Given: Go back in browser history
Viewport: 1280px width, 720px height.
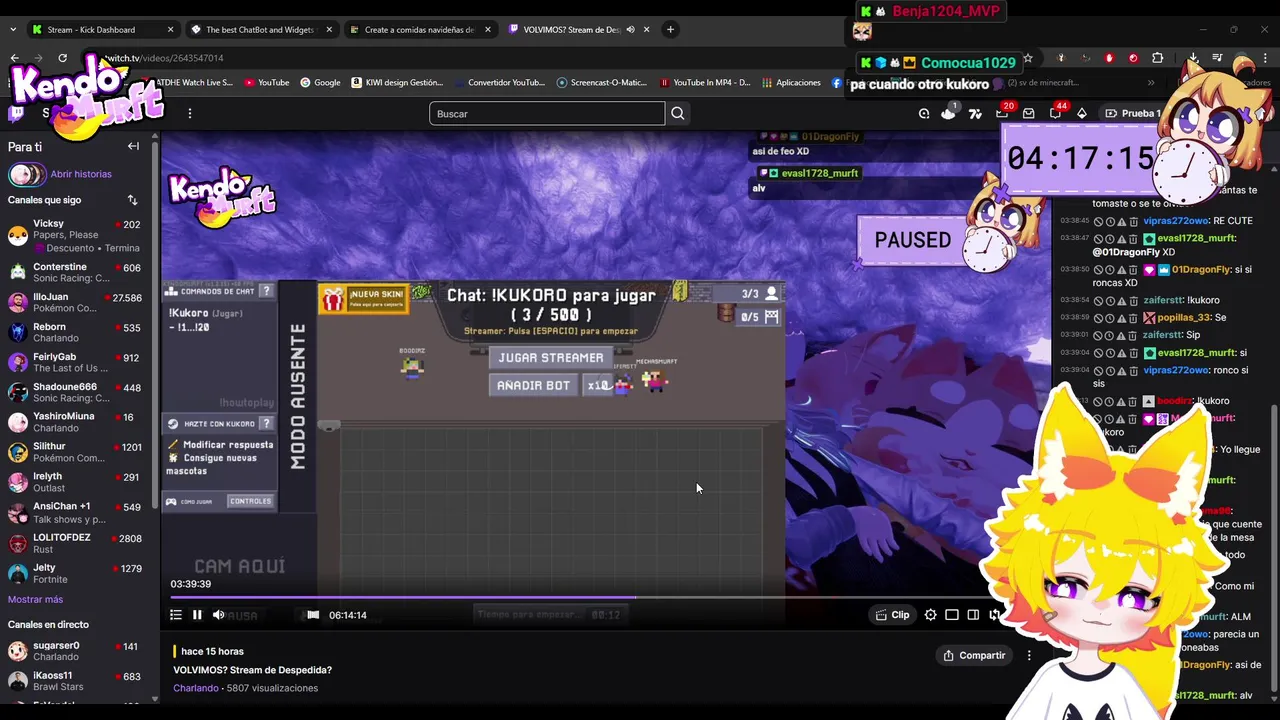Looking at the screenshot, I should 14,58.
